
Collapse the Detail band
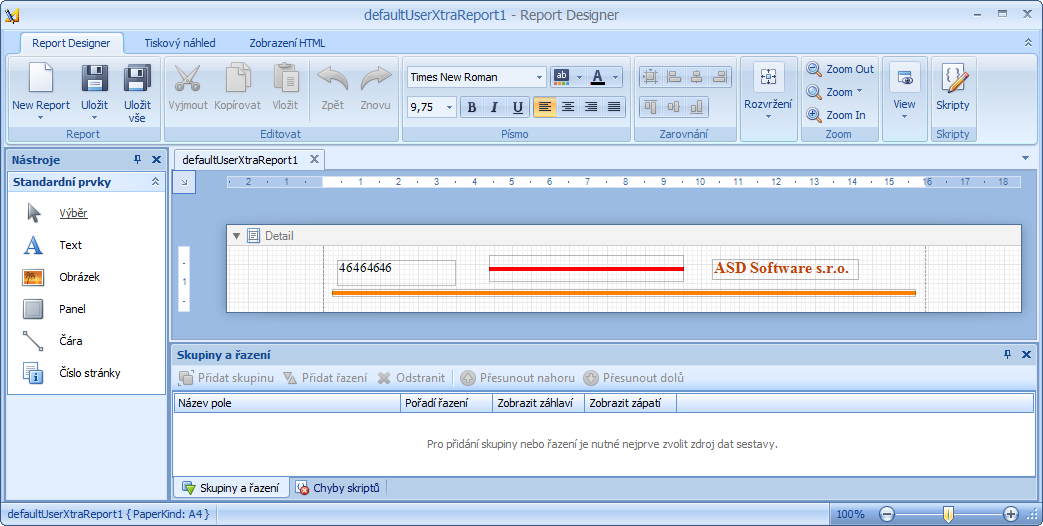pyautogui.click(x=236, y=235)
